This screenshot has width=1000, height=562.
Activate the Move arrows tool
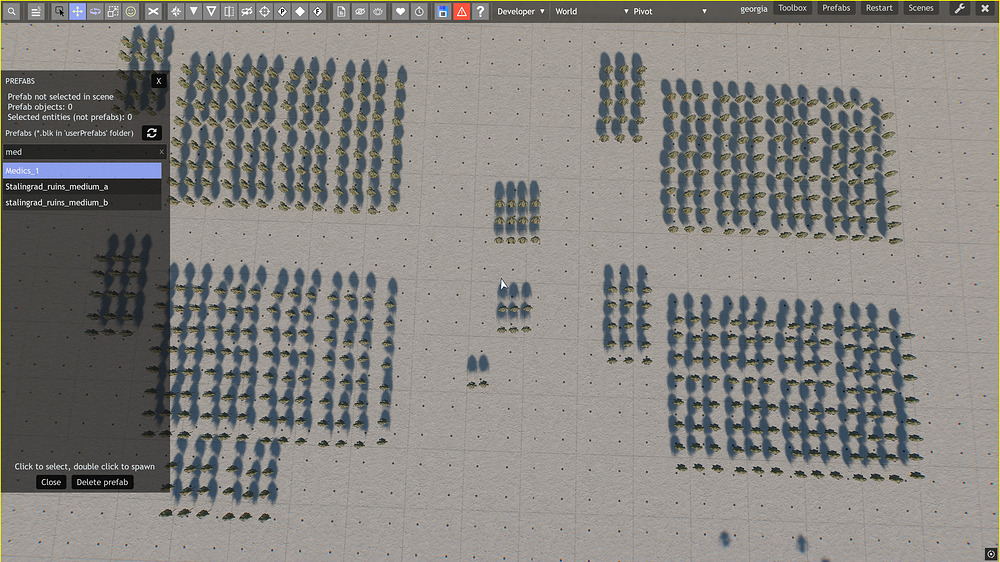click(77, 11)
